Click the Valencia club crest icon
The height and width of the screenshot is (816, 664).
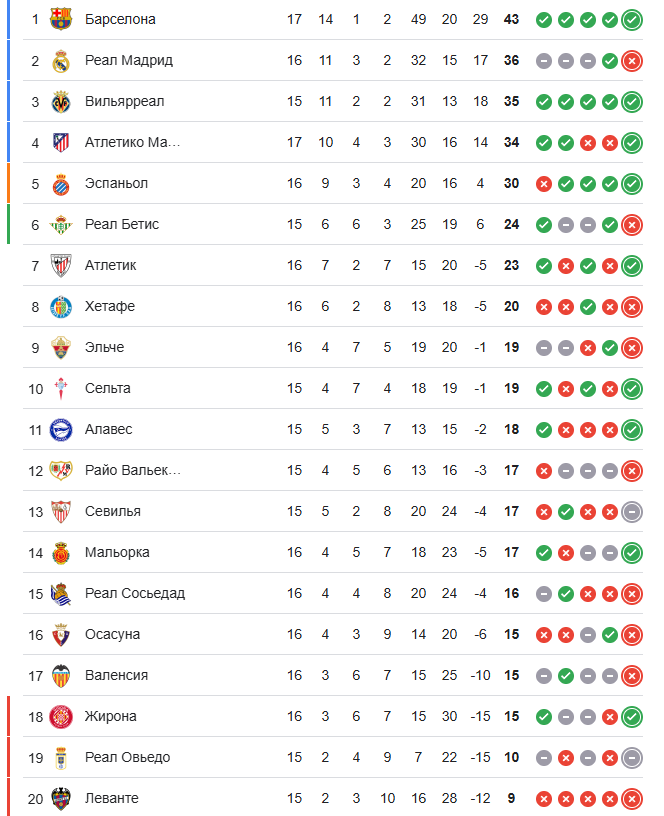click(x=61, y=676)
